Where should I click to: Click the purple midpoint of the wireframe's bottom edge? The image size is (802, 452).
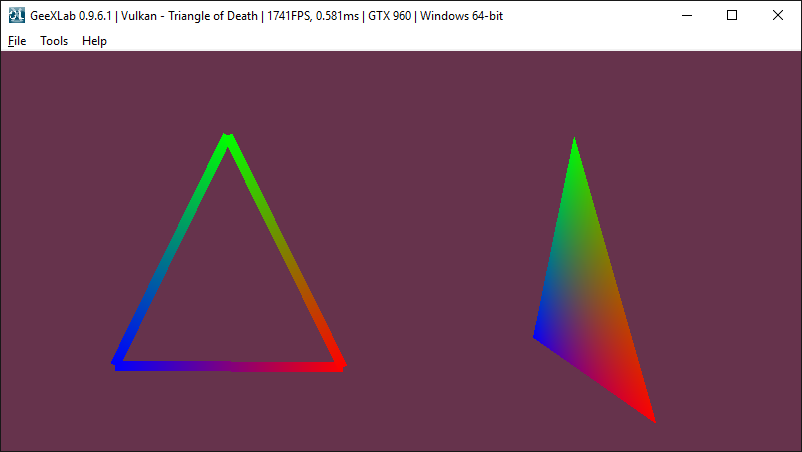tap(229, 365)
